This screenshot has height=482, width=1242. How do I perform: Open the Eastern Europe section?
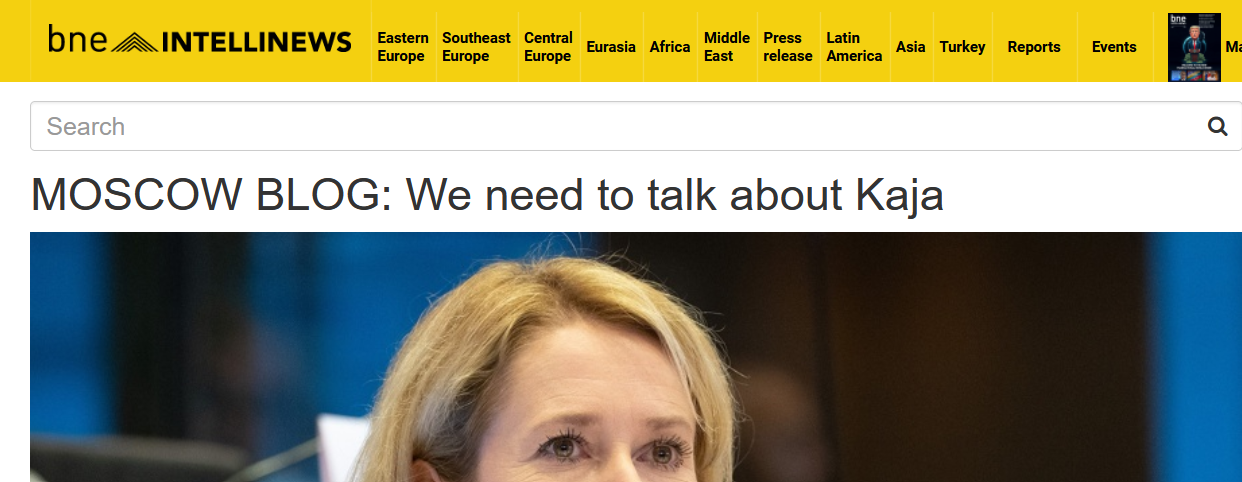403,47
